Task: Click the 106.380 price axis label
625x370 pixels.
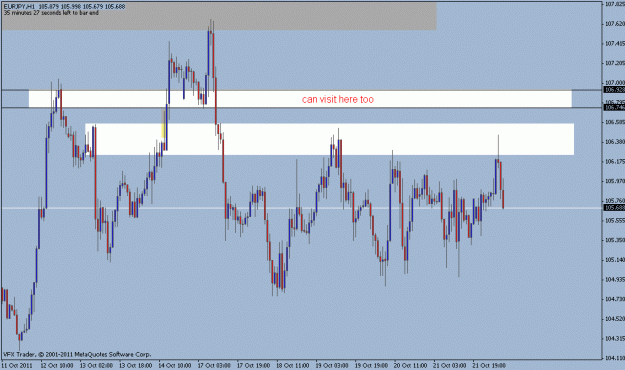Action: pyautogui.click(x=615, y=142)
